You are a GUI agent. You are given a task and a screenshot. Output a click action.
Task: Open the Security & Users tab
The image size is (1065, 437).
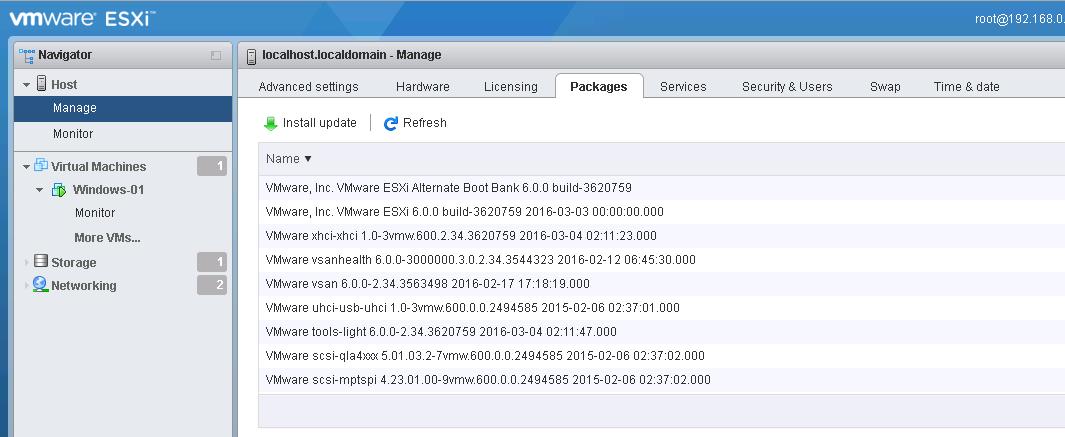point(787,86)
